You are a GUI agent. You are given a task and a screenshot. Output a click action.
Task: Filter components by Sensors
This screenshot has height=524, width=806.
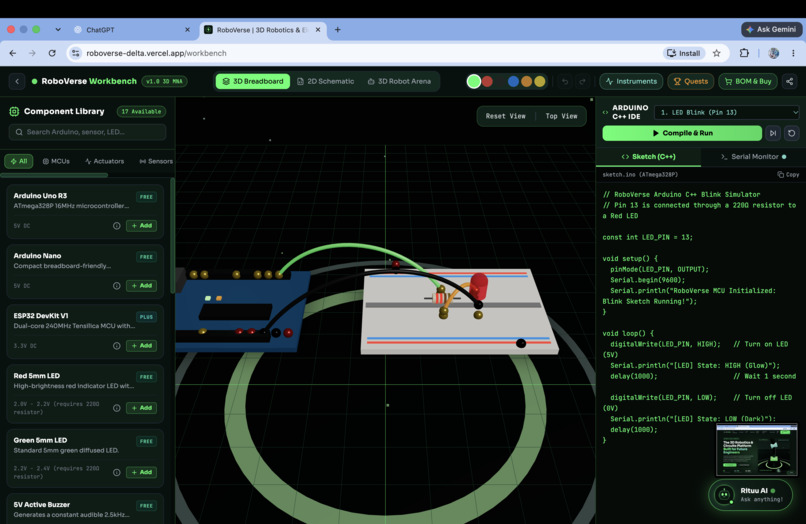click(x=156, y=161)
